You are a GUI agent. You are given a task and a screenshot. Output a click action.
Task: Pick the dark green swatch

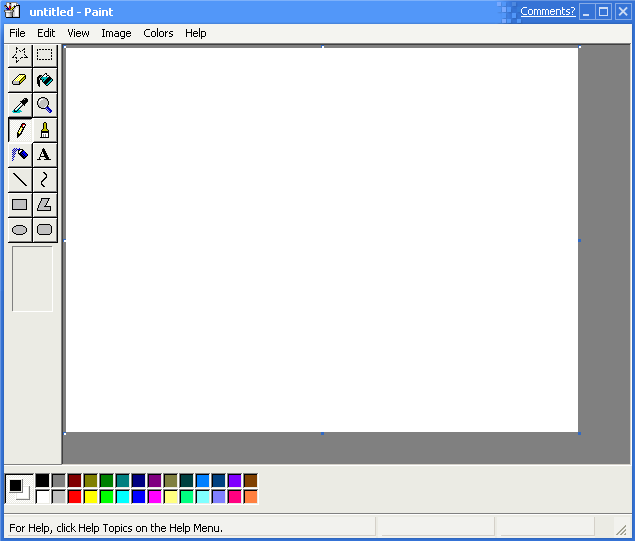pos(107,481)
